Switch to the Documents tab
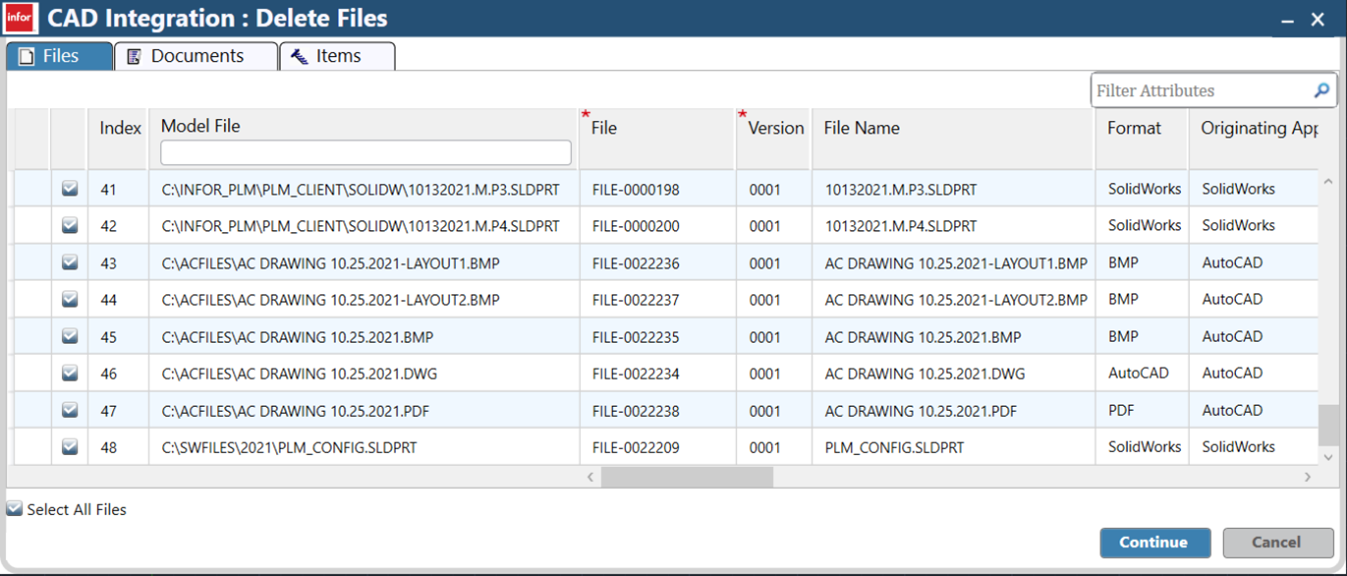This screenshot has width=1347, height=576. [196, 56]
